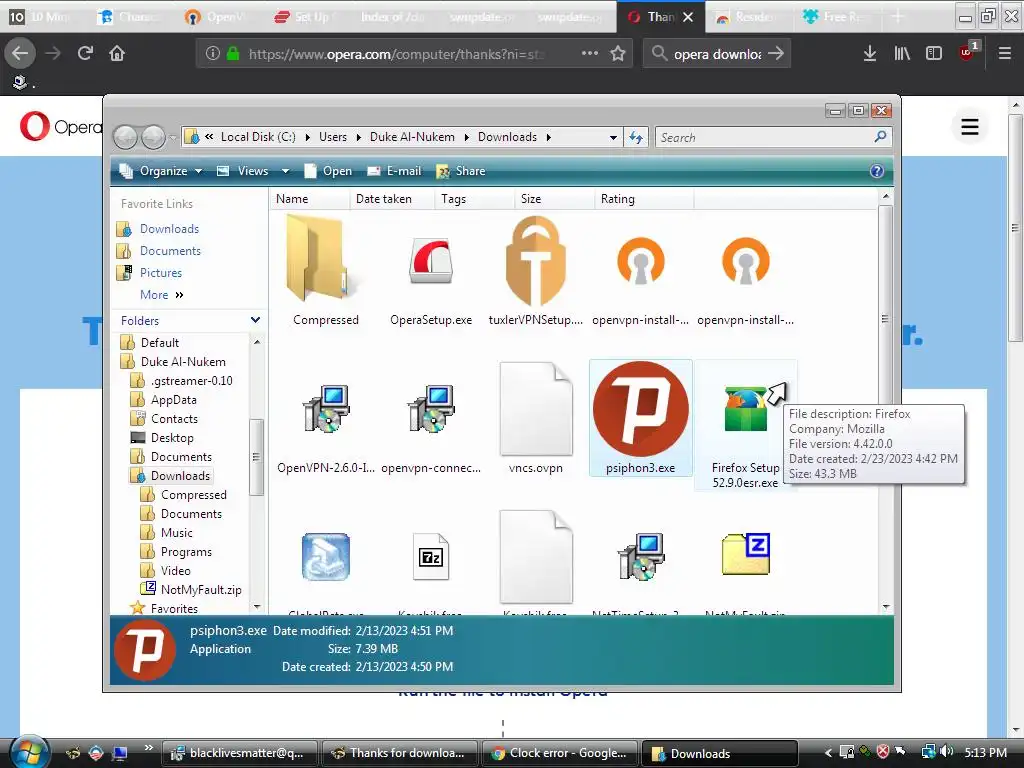Open uBlock Origin extension icon

click(x=968, y=52)
